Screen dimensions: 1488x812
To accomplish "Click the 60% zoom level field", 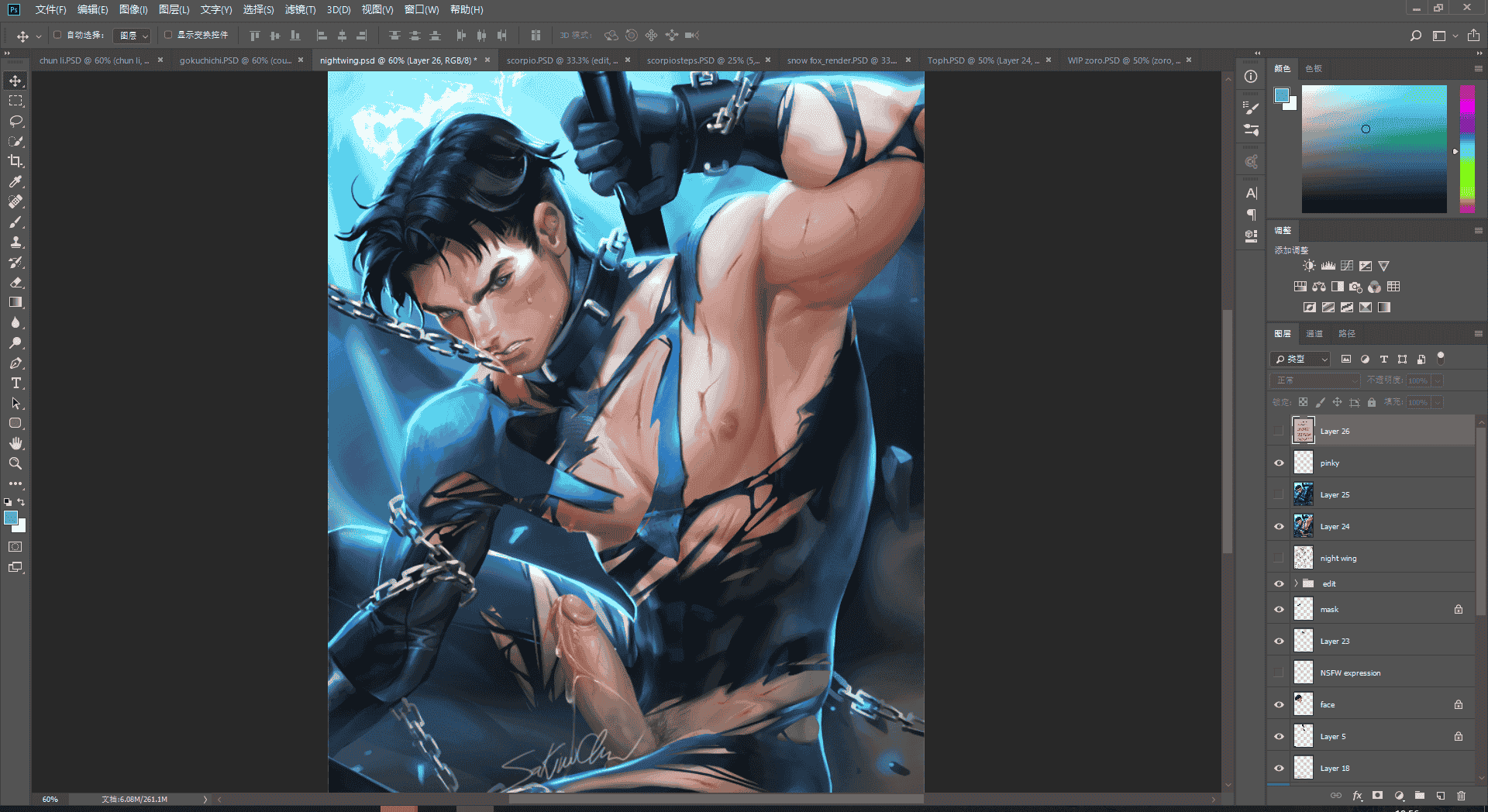I will click(x=50, y=799).
